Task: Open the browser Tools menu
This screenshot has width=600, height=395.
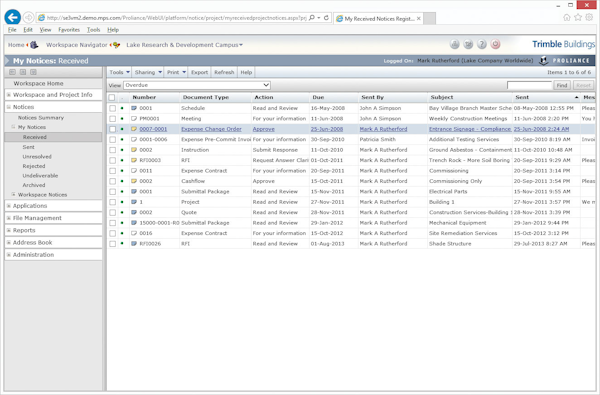Action: pos(93,29)
